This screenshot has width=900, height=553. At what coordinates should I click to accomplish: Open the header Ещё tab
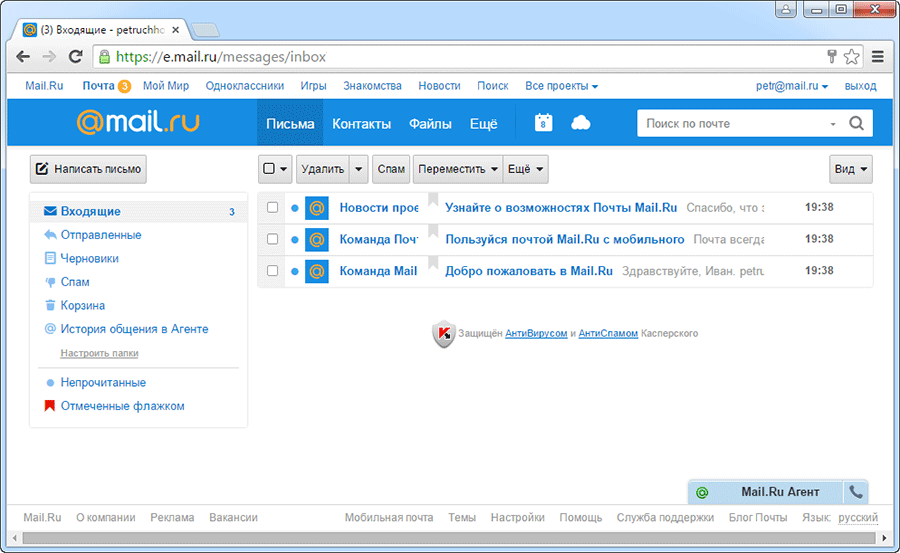(x=483, y=123)
